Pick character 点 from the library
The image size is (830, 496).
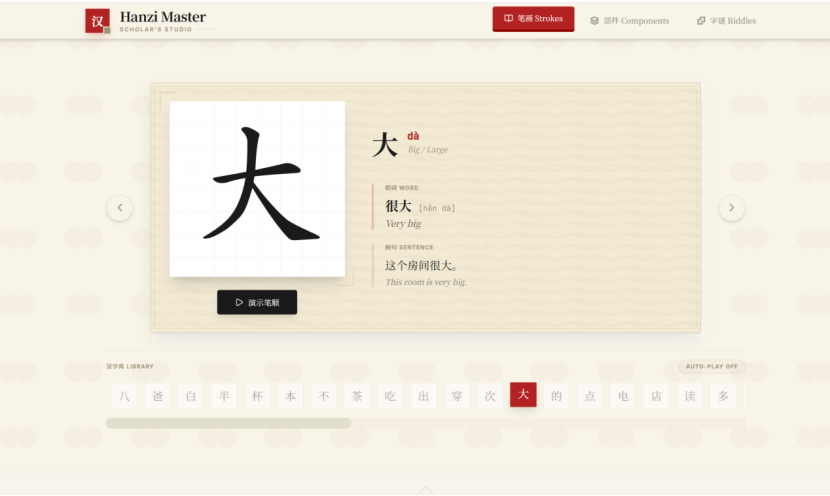coord(590,396)
